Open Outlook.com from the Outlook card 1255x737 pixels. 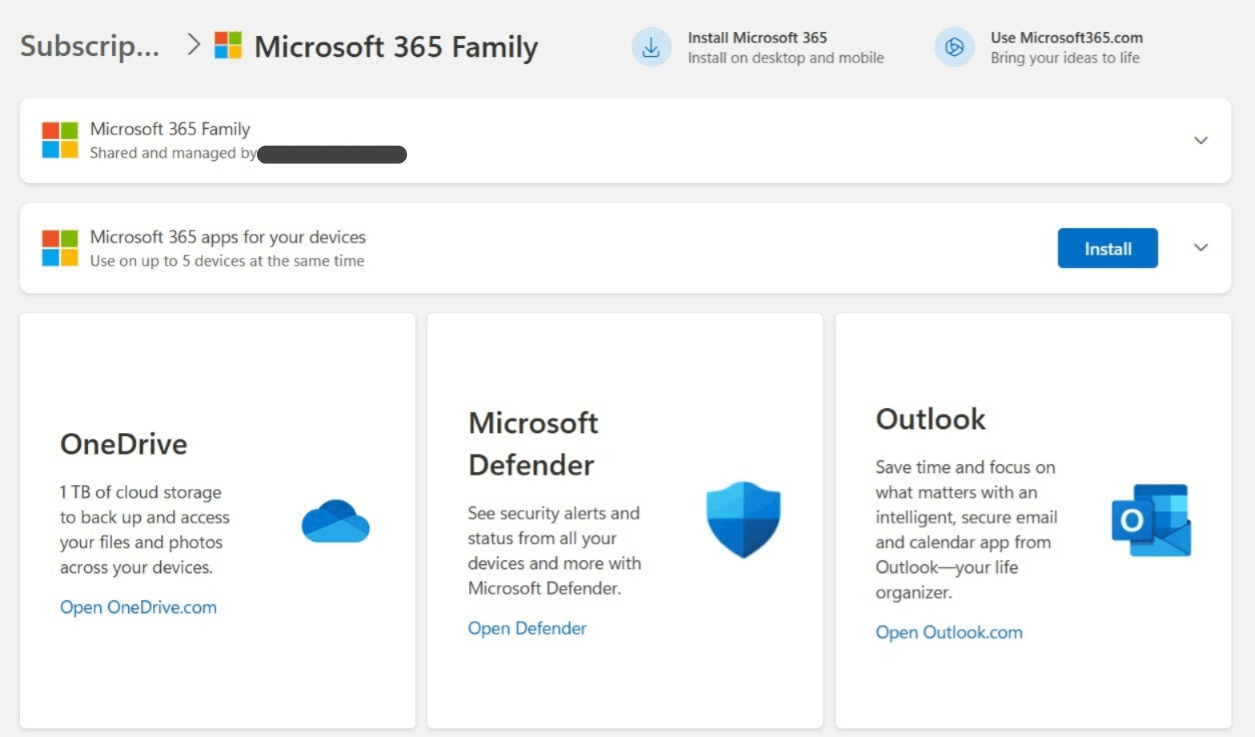[x=948, y=632]
